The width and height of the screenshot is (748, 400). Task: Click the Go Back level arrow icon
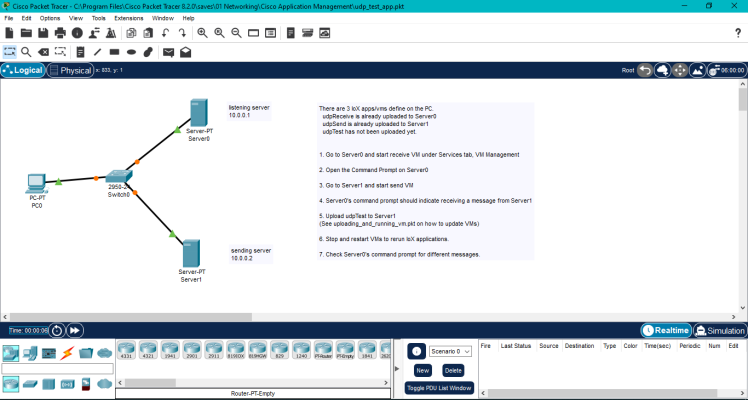(x=645, y=70)
